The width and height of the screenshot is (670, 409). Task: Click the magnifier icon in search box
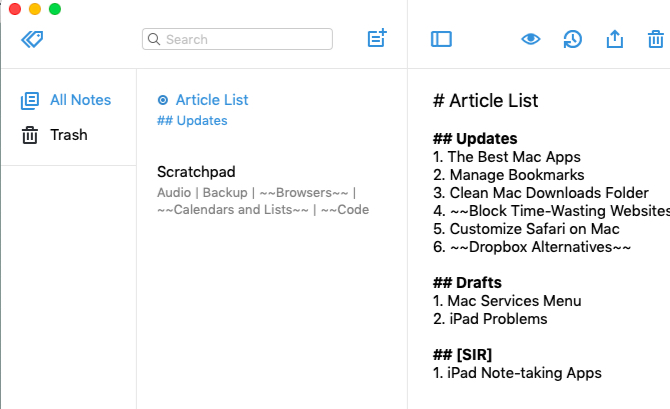coord(154,39)
